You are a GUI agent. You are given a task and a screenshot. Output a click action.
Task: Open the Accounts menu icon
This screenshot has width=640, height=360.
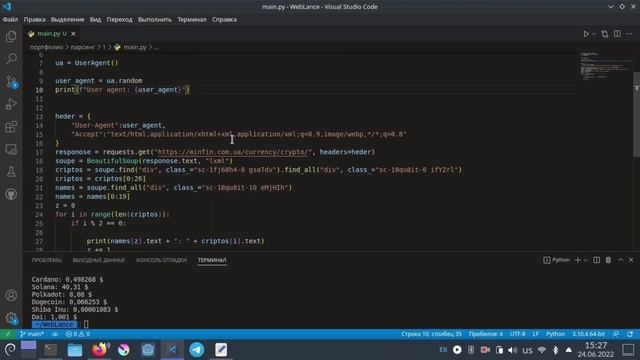(11, 295)
